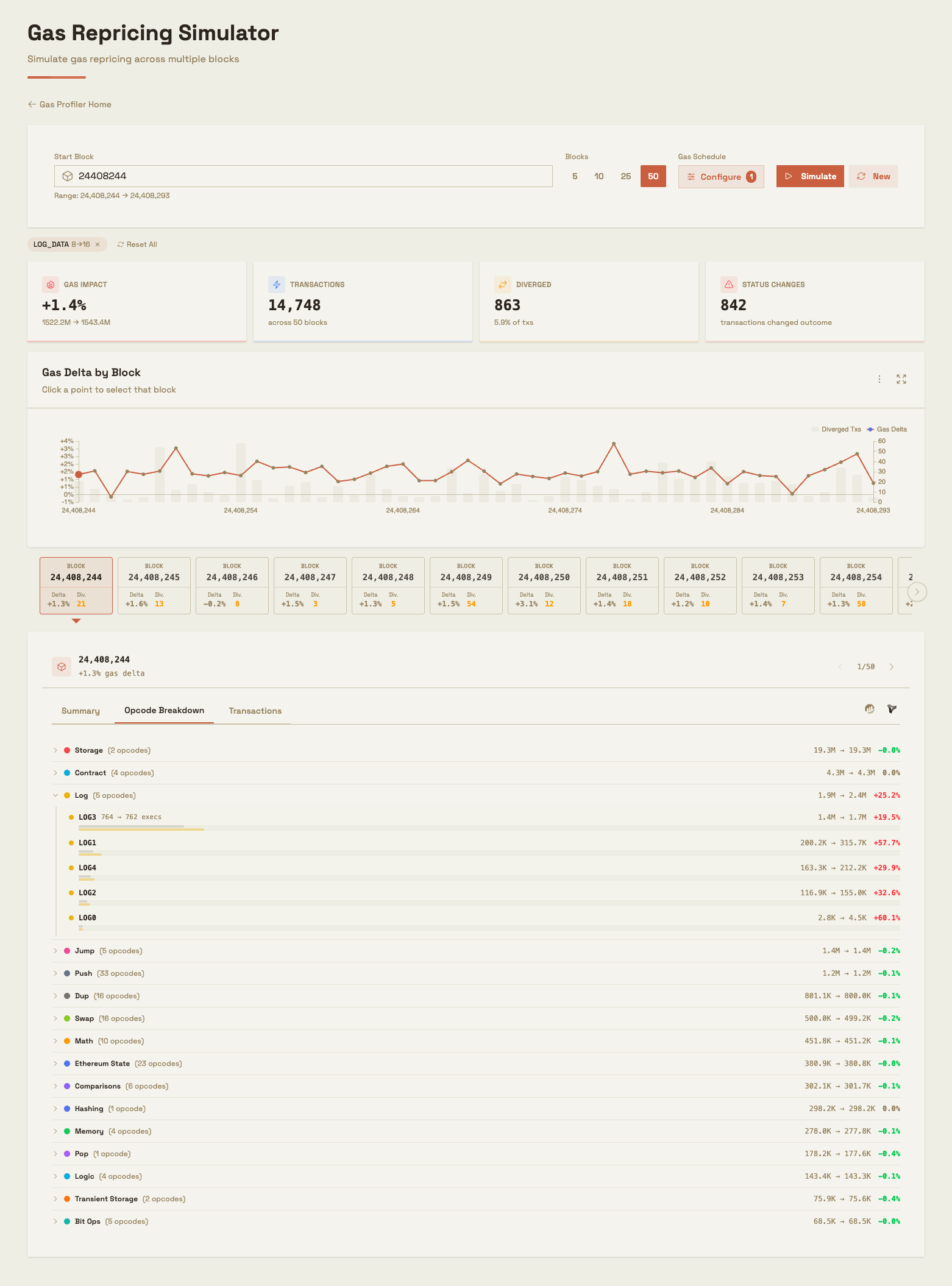
Task: Click the Reset All link
Action: 137,244
